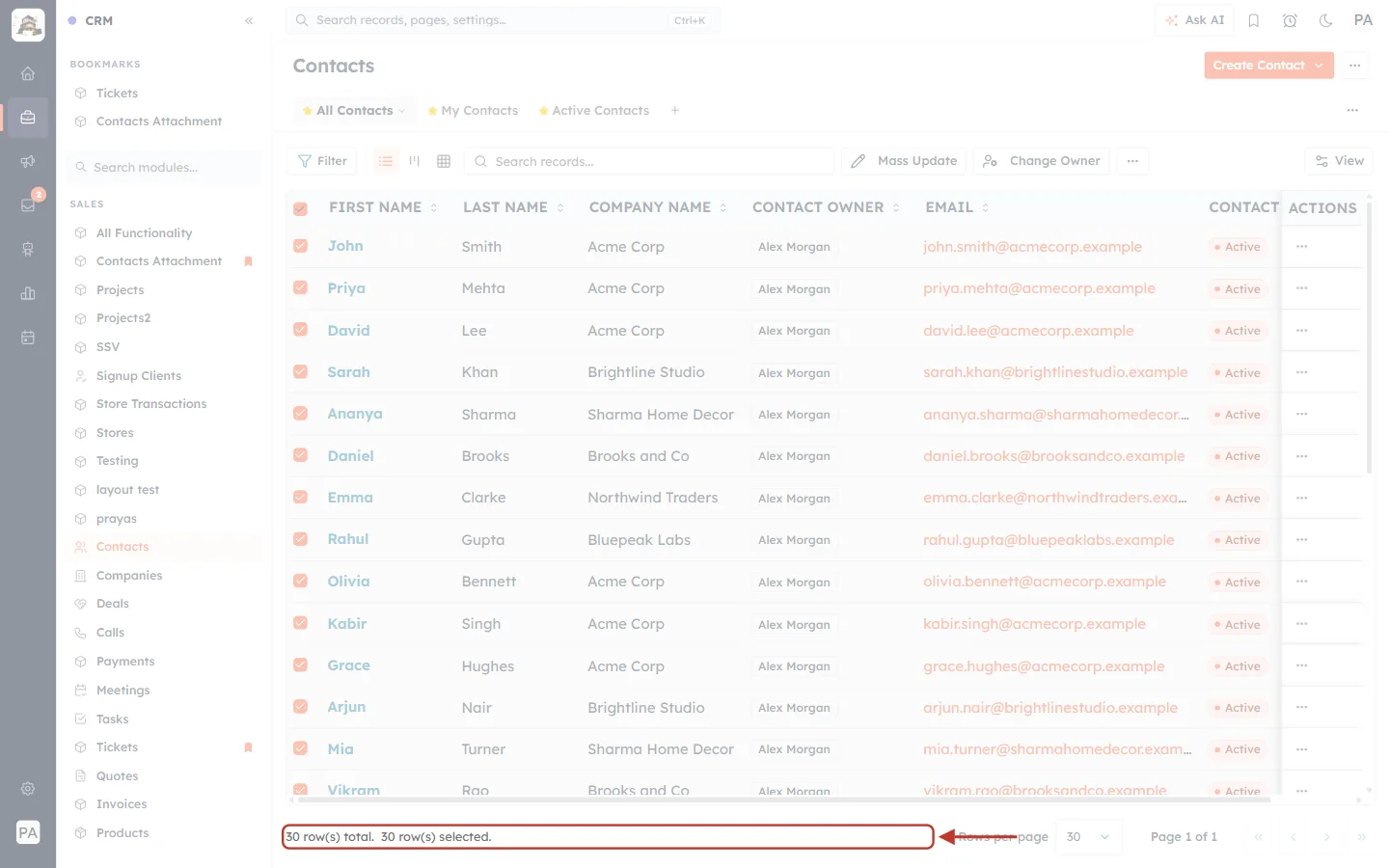Uncheck the row checkbox for Priya

pos(301,287)
